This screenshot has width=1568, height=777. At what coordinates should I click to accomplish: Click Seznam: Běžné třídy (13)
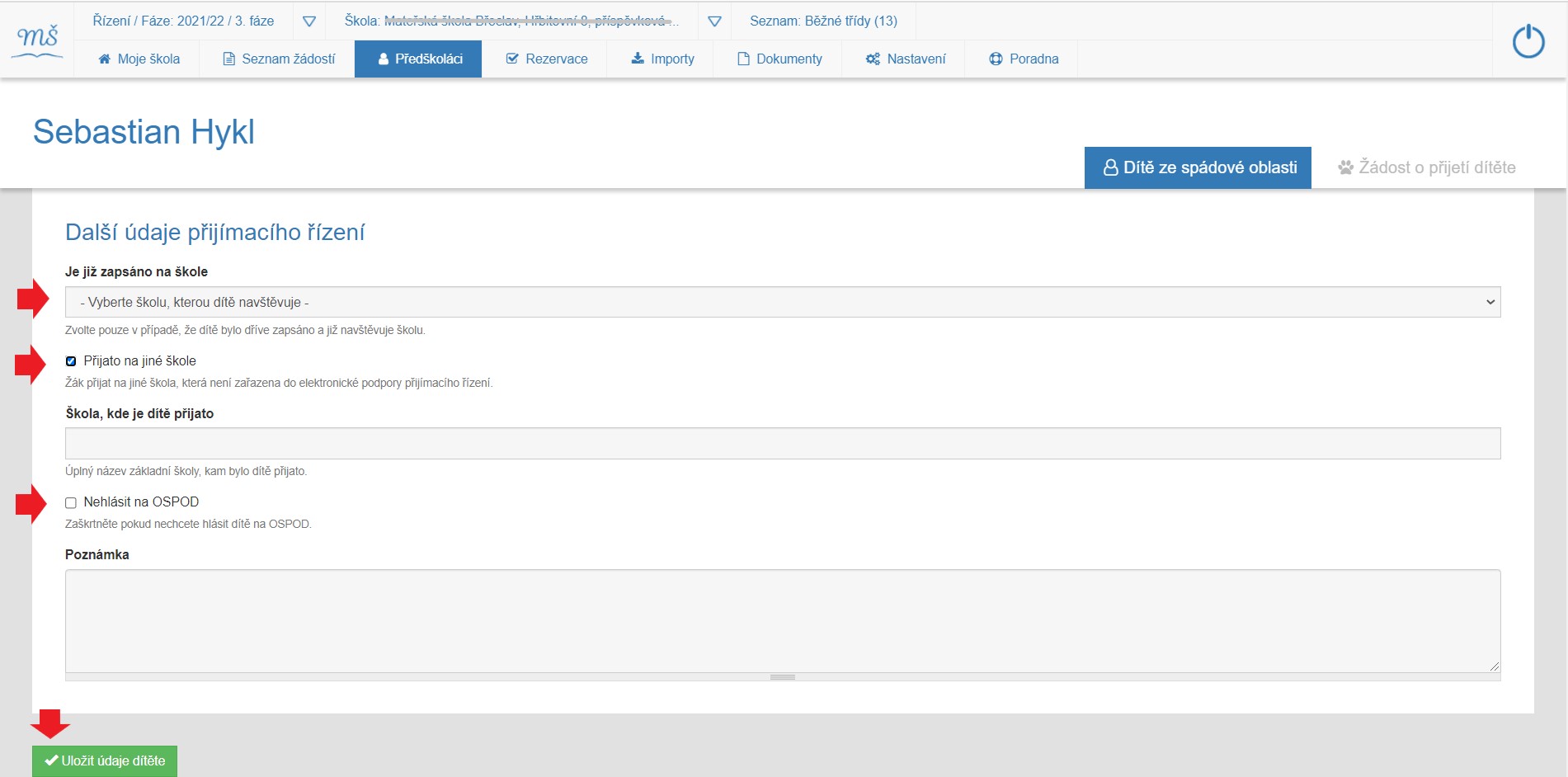coord(823,21)
